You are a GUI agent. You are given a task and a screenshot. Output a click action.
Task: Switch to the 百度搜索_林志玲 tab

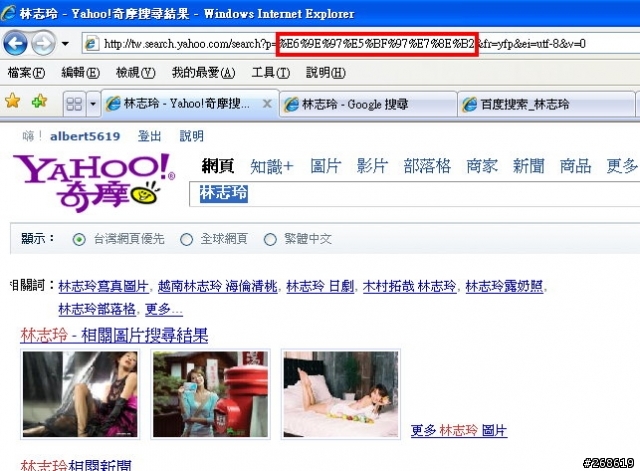[x=546, y=104]
